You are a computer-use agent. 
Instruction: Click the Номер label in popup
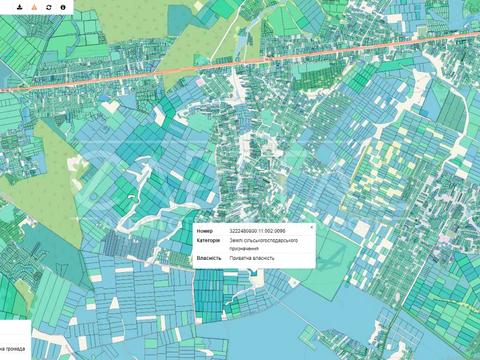tap(204, 231)
